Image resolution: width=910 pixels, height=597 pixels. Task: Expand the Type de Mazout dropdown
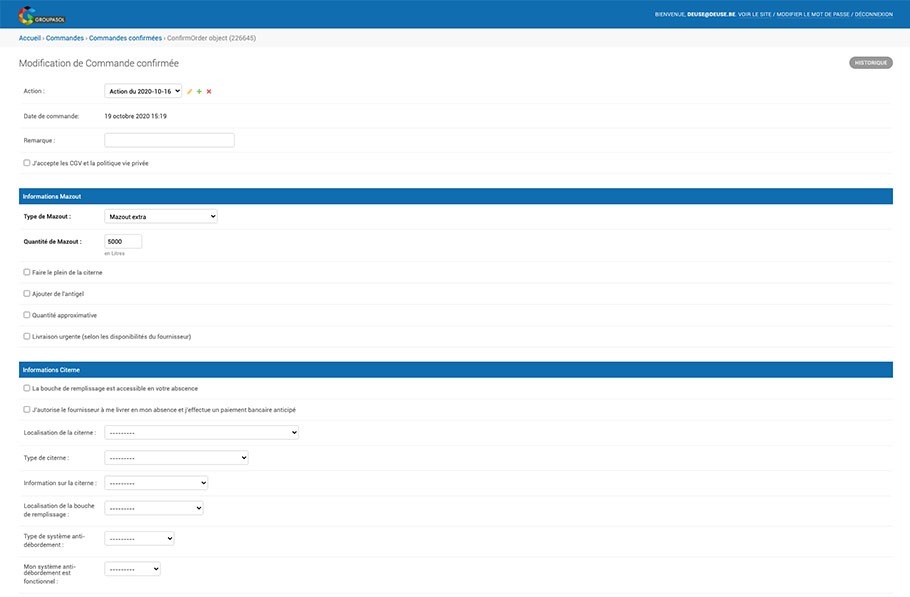tap(160, 216)
